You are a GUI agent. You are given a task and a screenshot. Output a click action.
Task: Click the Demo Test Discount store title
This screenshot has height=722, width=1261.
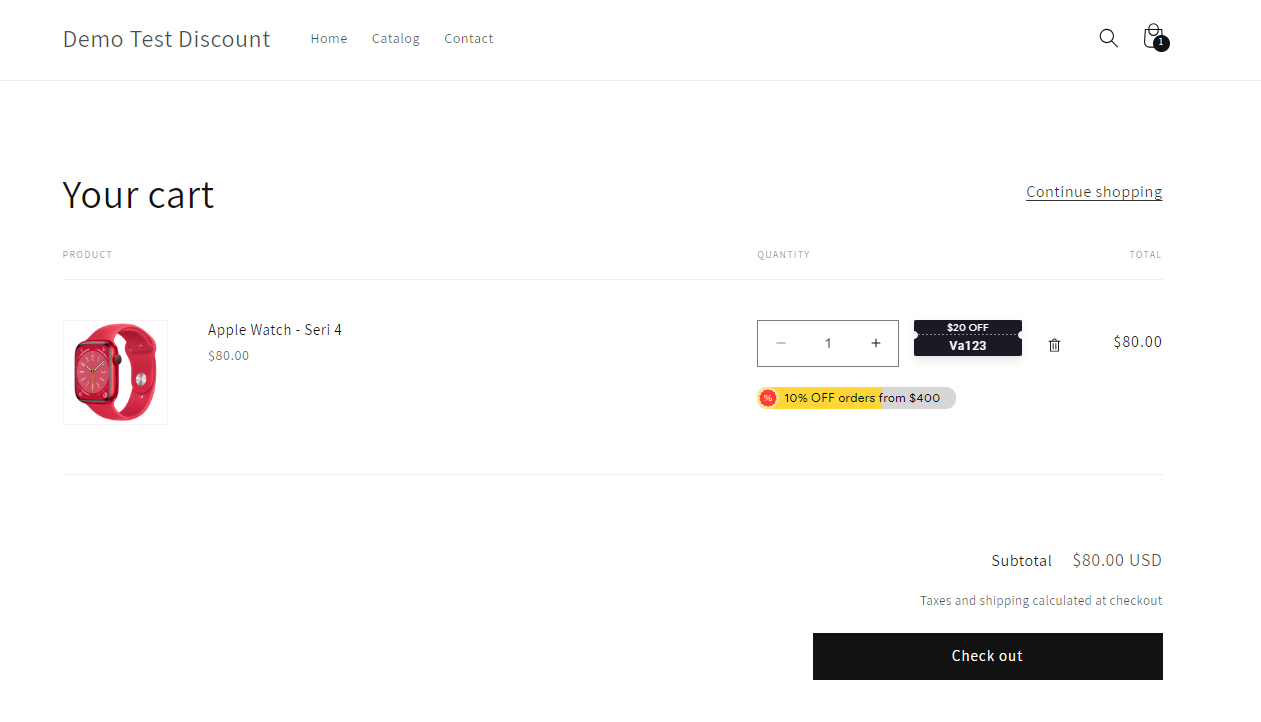point(167,38)
